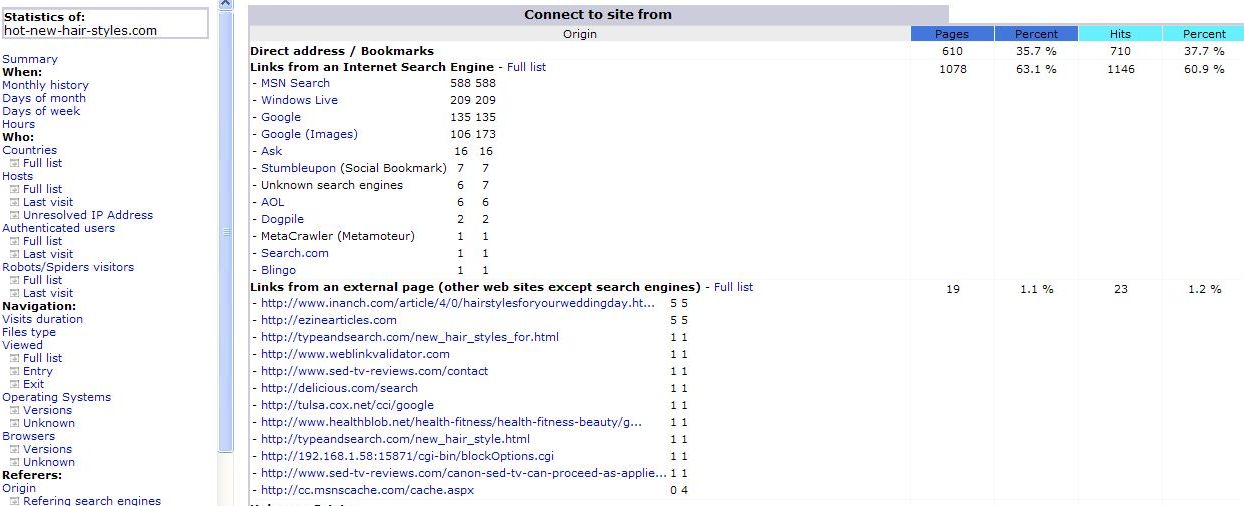Click the sidebar scrollbar up arrow

click(x=225, y=5)
